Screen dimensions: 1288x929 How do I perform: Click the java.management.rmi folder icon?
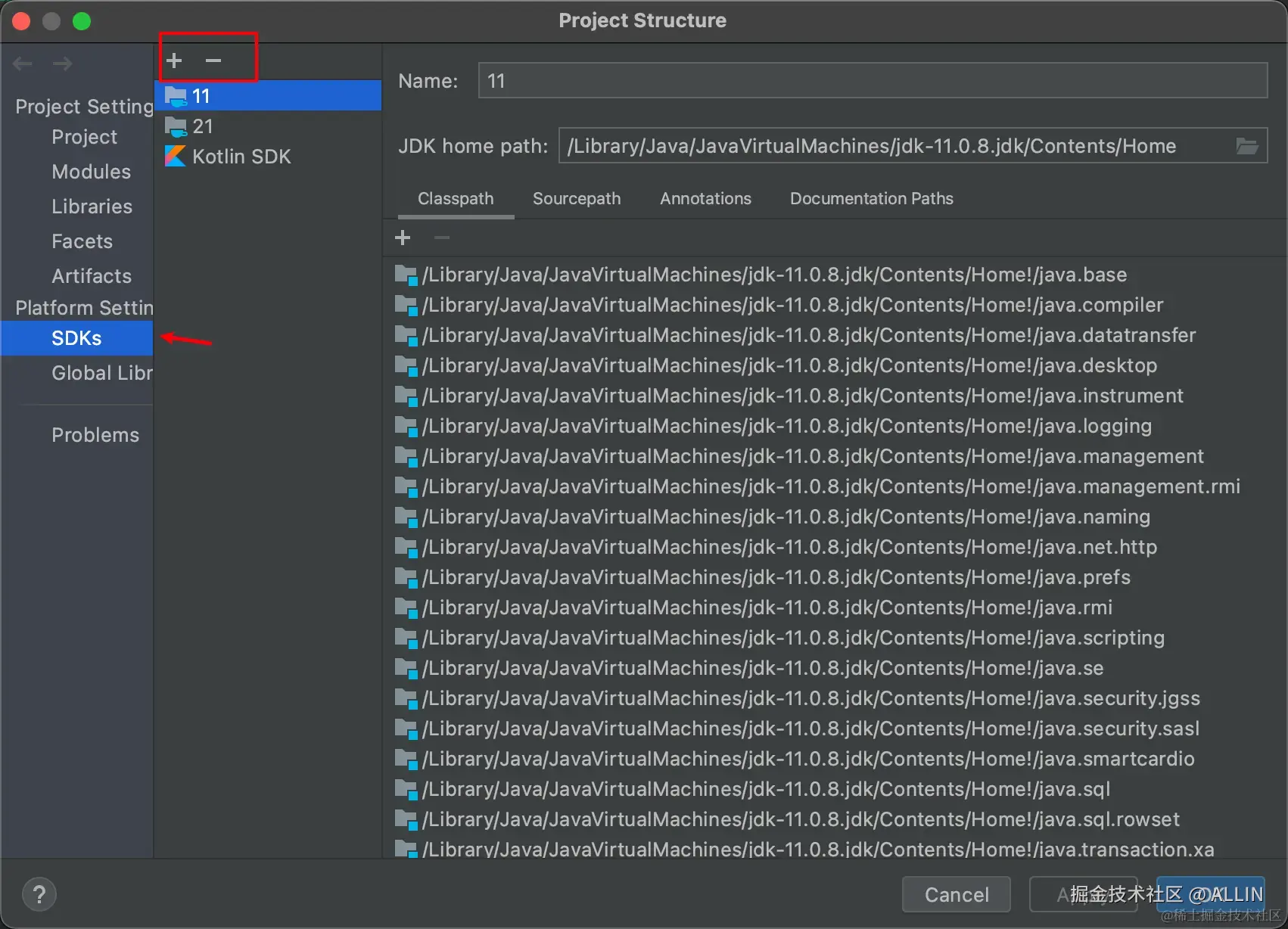(x=406, y=487)
